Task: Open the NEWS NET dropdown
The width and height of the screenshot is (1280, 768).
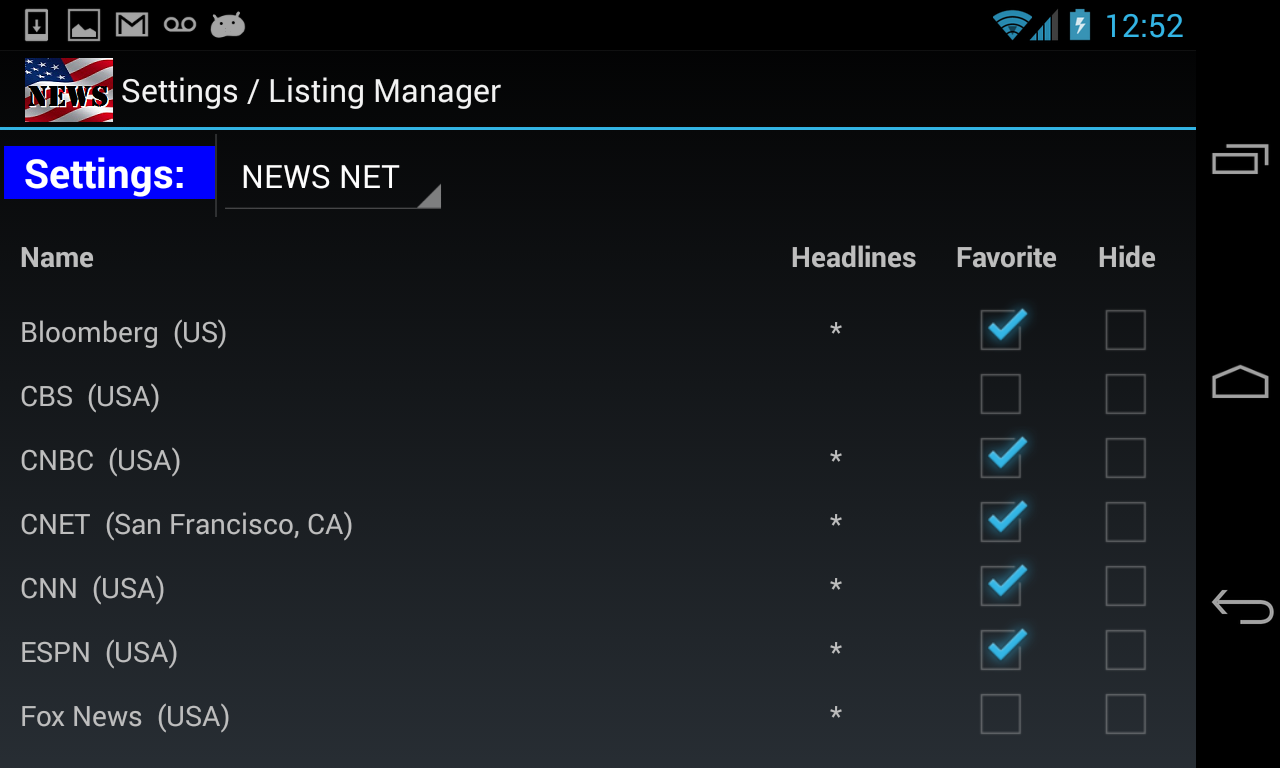Action: point(332,178)
